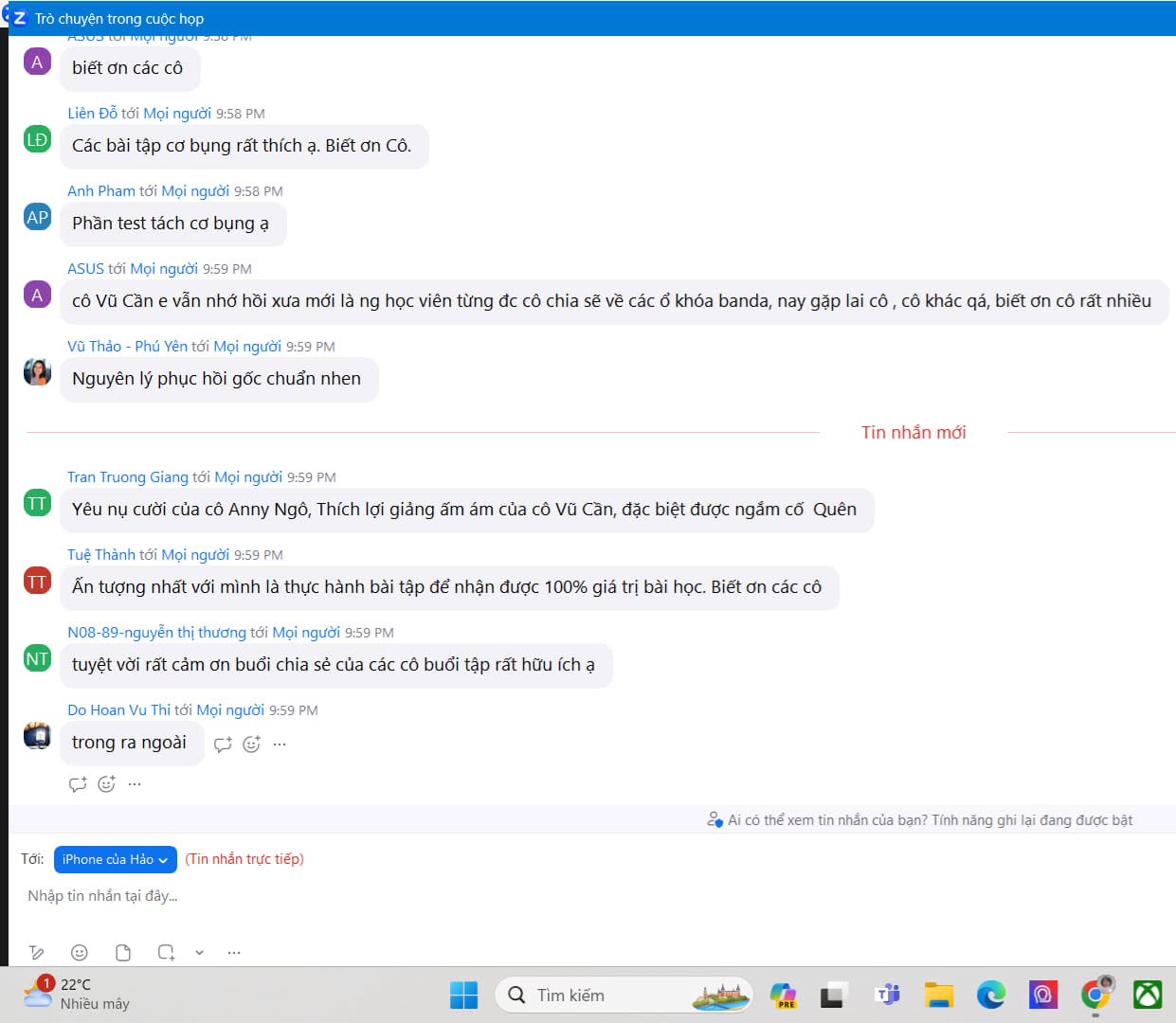Viewport: 1176px width, 1023px height.
Task: Launch Microsoft Edge from the taskbar
Action: click(x=991, y=996)
